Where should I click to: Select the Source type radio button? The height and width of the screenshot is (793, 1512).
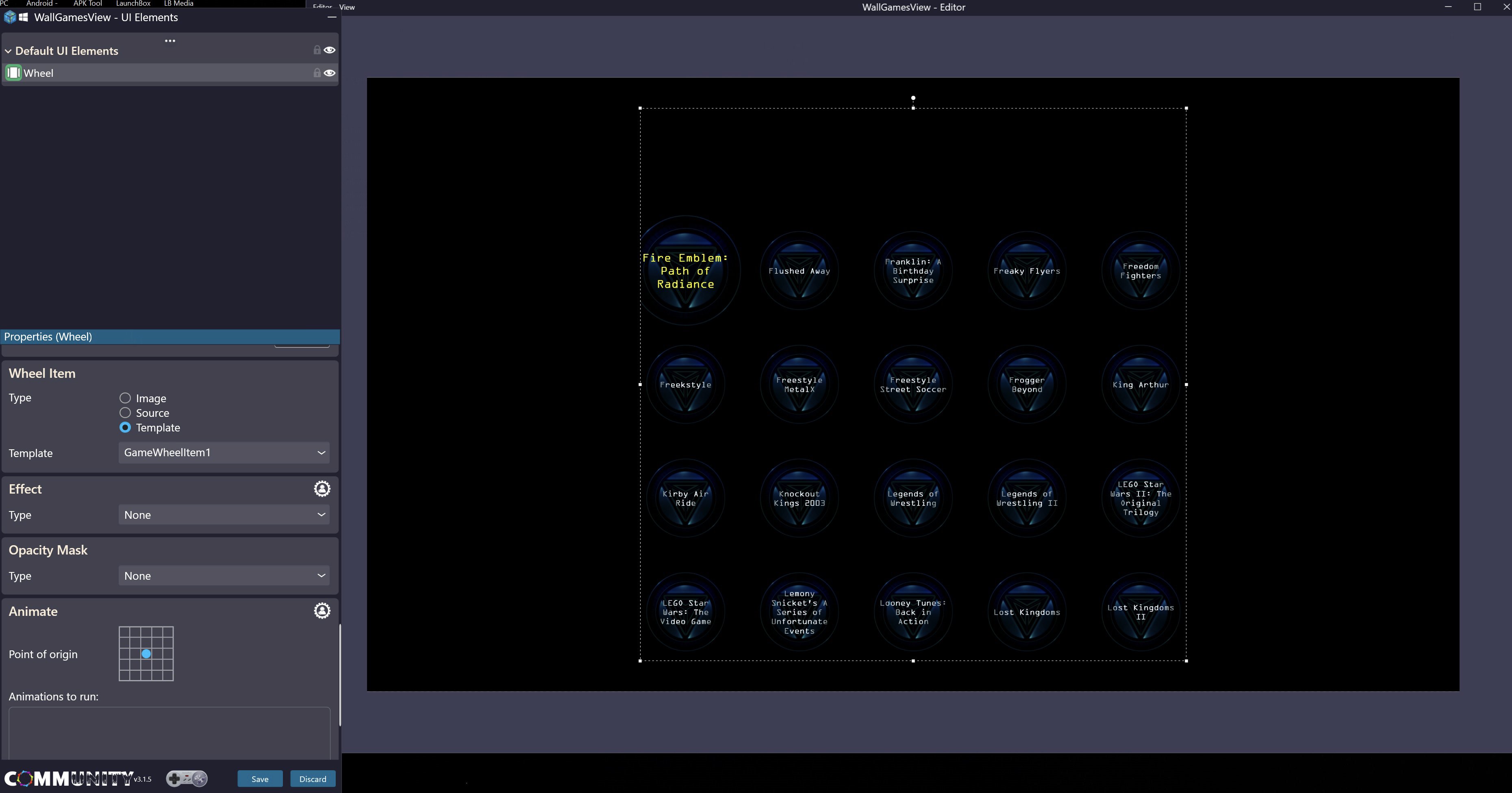[125, 413]
